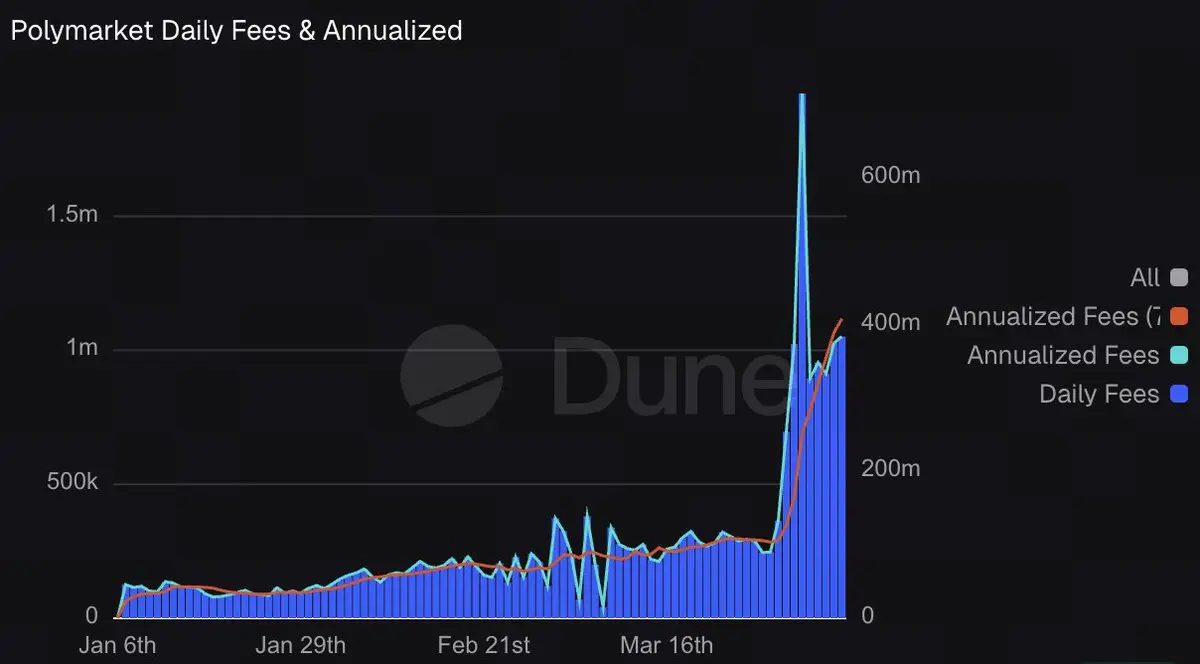The image size is (1200, 664).
Task: Click the 'Annualized Fees (7' legend label
Action: tap(1053, 317)
